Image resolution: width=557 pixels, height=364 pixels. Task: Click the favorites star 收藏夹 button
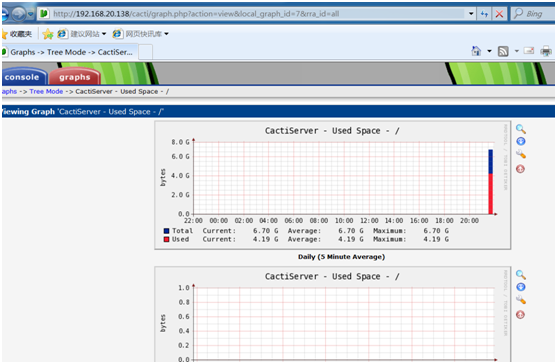pyautogui.click(x=17, y=34)
